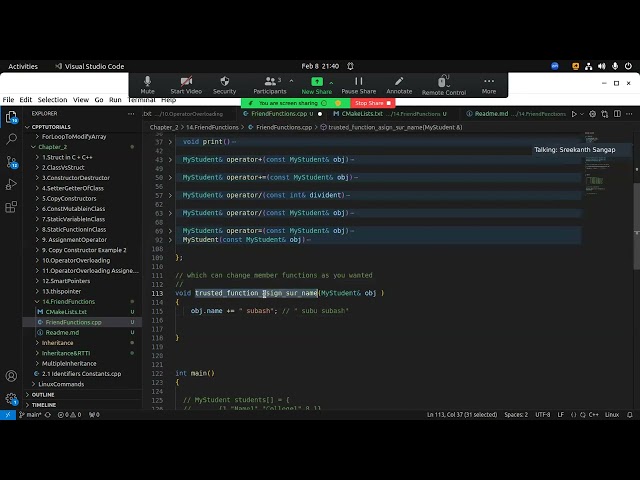Open Security options in Zoom toolbar
The image size is (640, 480).
(224, 85)
